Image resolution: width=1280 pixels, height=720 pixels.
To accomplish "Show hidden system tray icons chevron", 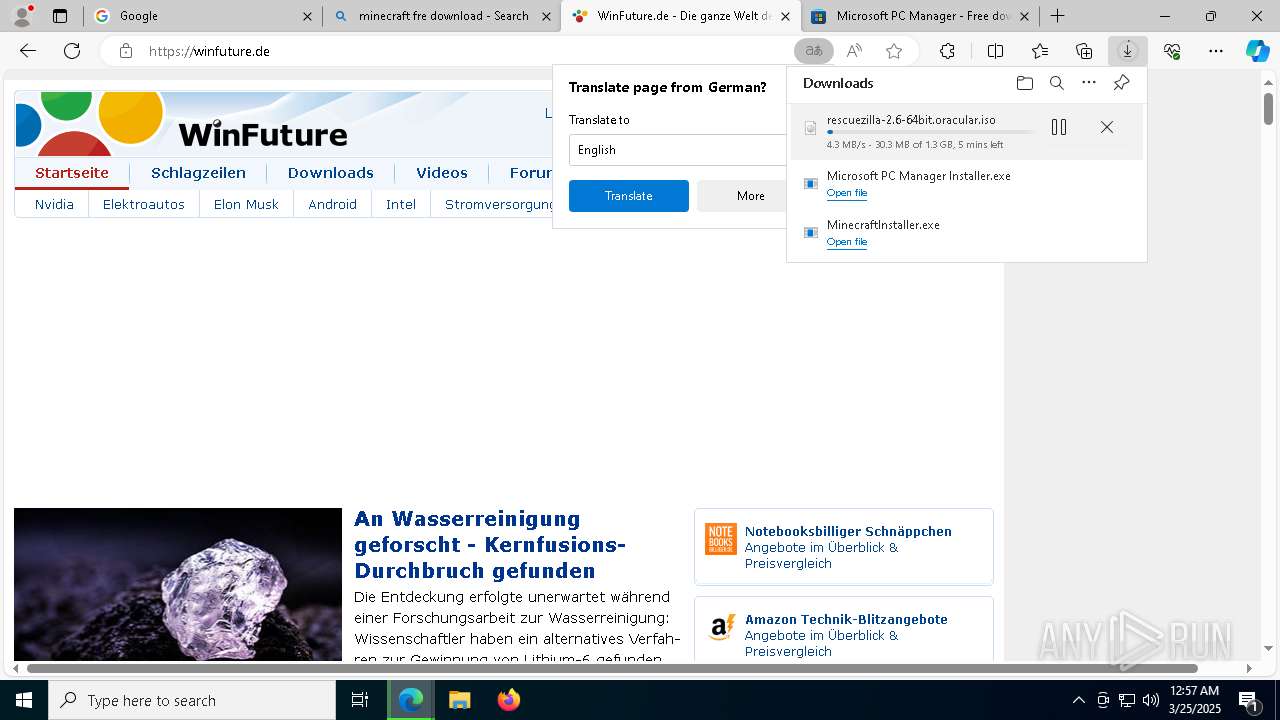I will tap(1078, 700).
